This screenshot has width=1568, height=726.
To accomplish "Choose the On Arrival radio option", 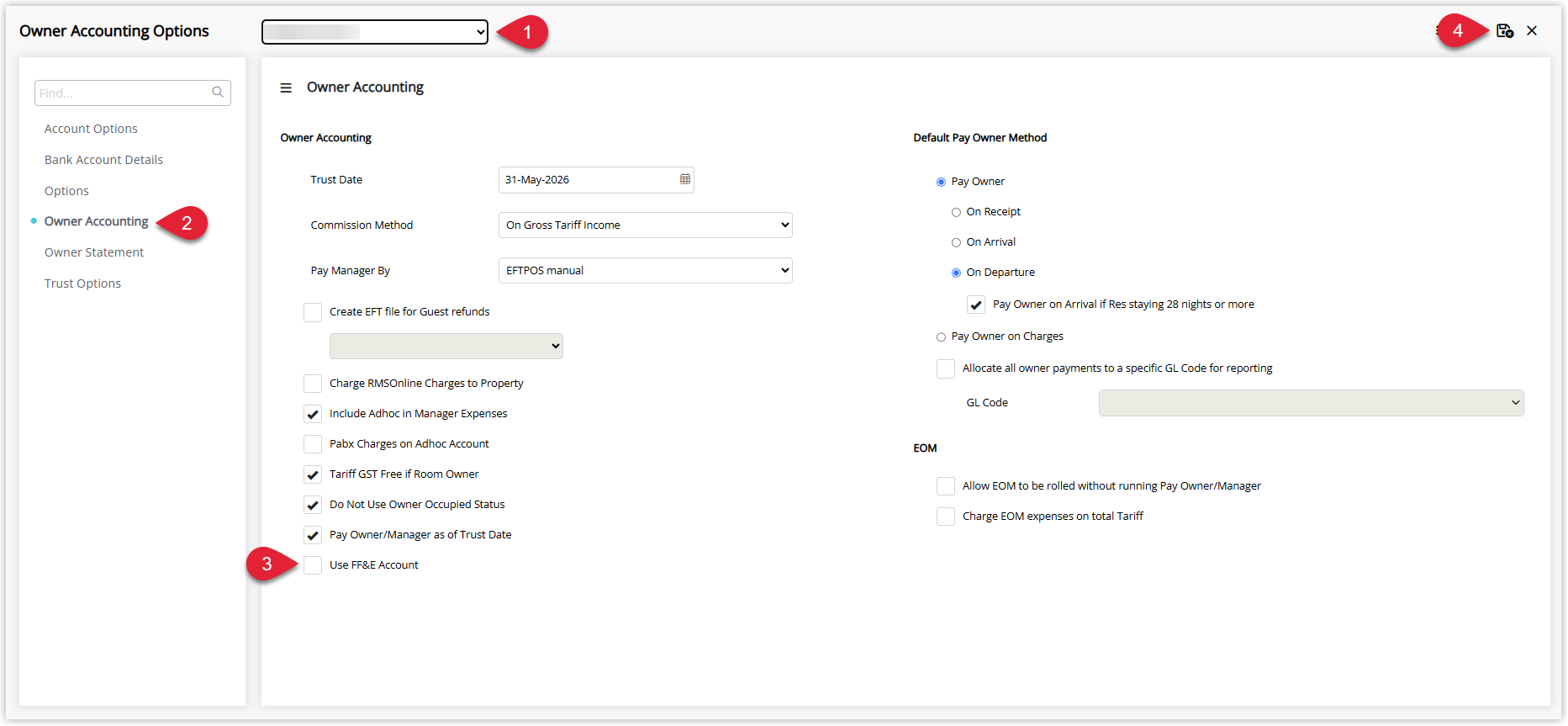I will pos(956,242).
